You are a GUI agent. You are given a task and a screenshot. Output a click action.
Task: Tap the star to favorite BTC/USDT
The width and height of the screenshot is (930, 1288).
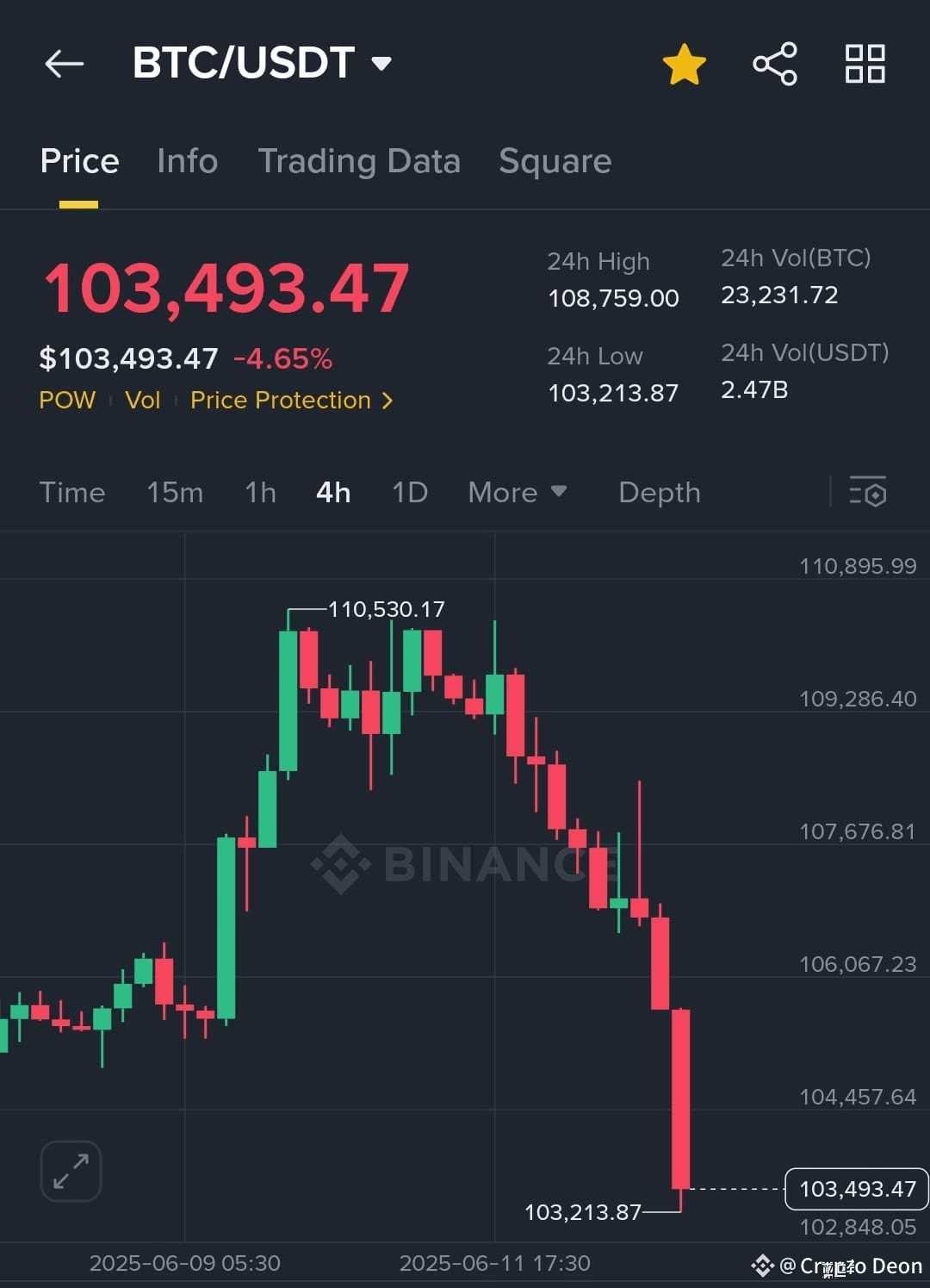685,63
